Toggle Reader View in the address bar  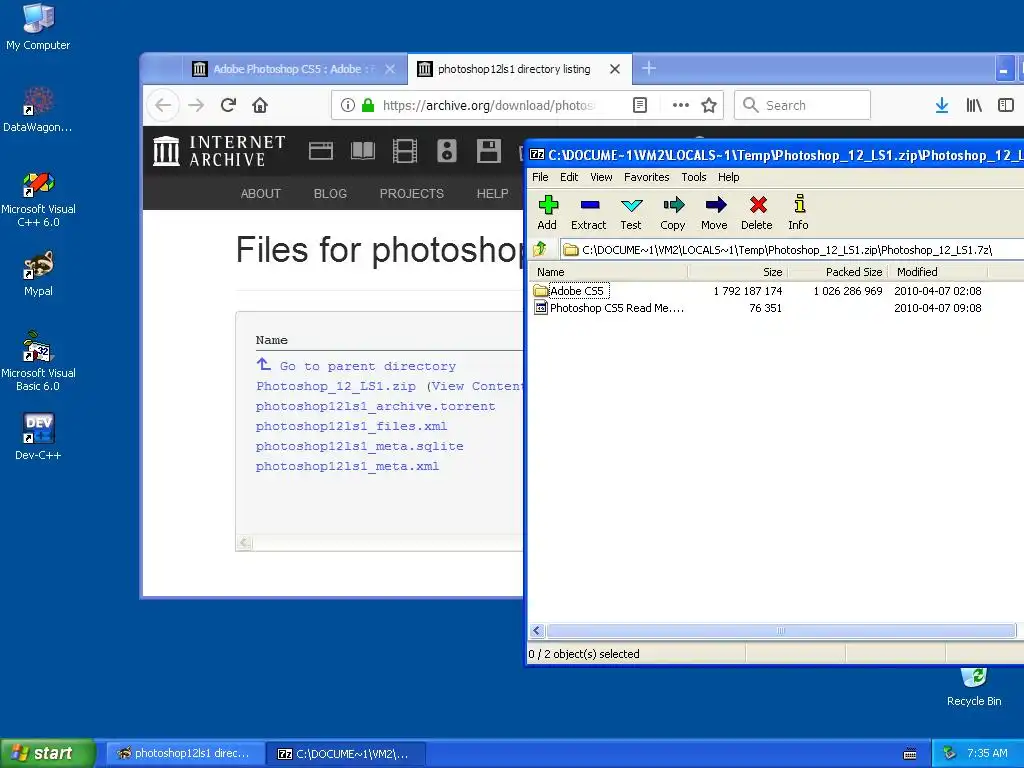pyautogui.click(x=640, y=105)
